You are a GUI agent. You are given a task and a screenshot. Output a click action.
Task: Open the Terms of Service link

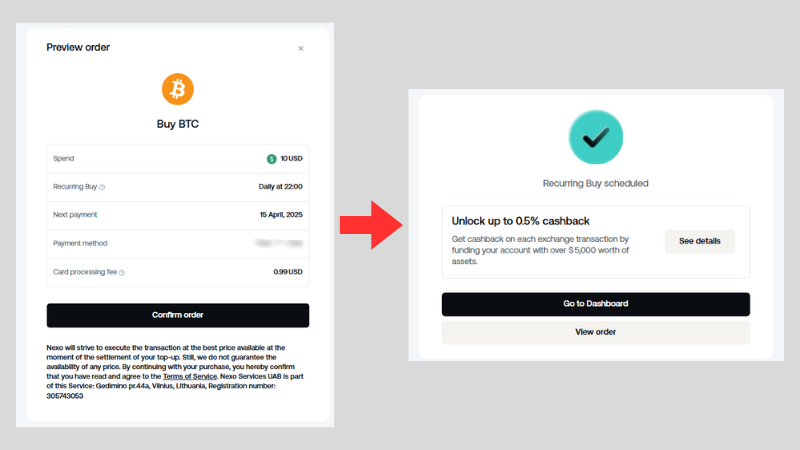[190, 377]
